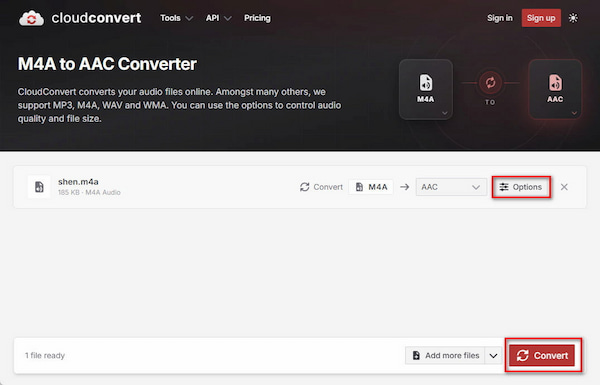This screenshot has width=600, height=385.
Task: Click the shen.m4a file icon
Action: [39, 187]
